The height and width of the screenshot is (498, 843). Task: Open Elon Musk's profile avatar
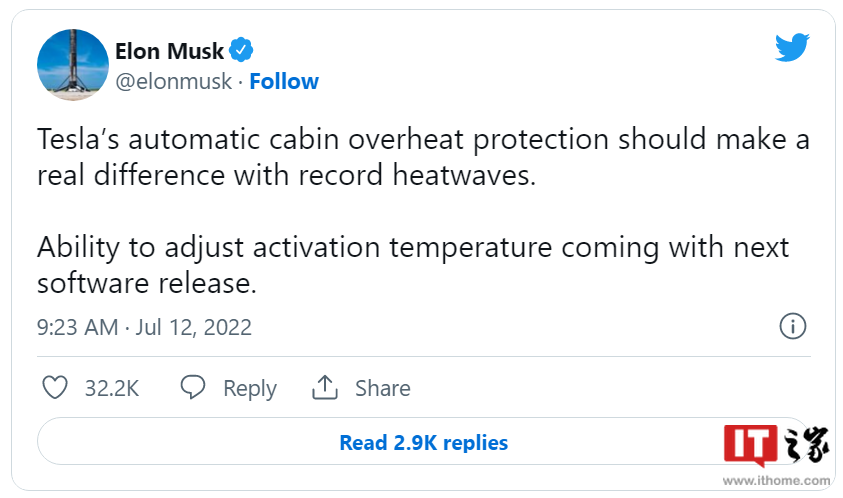click(73, 65)
